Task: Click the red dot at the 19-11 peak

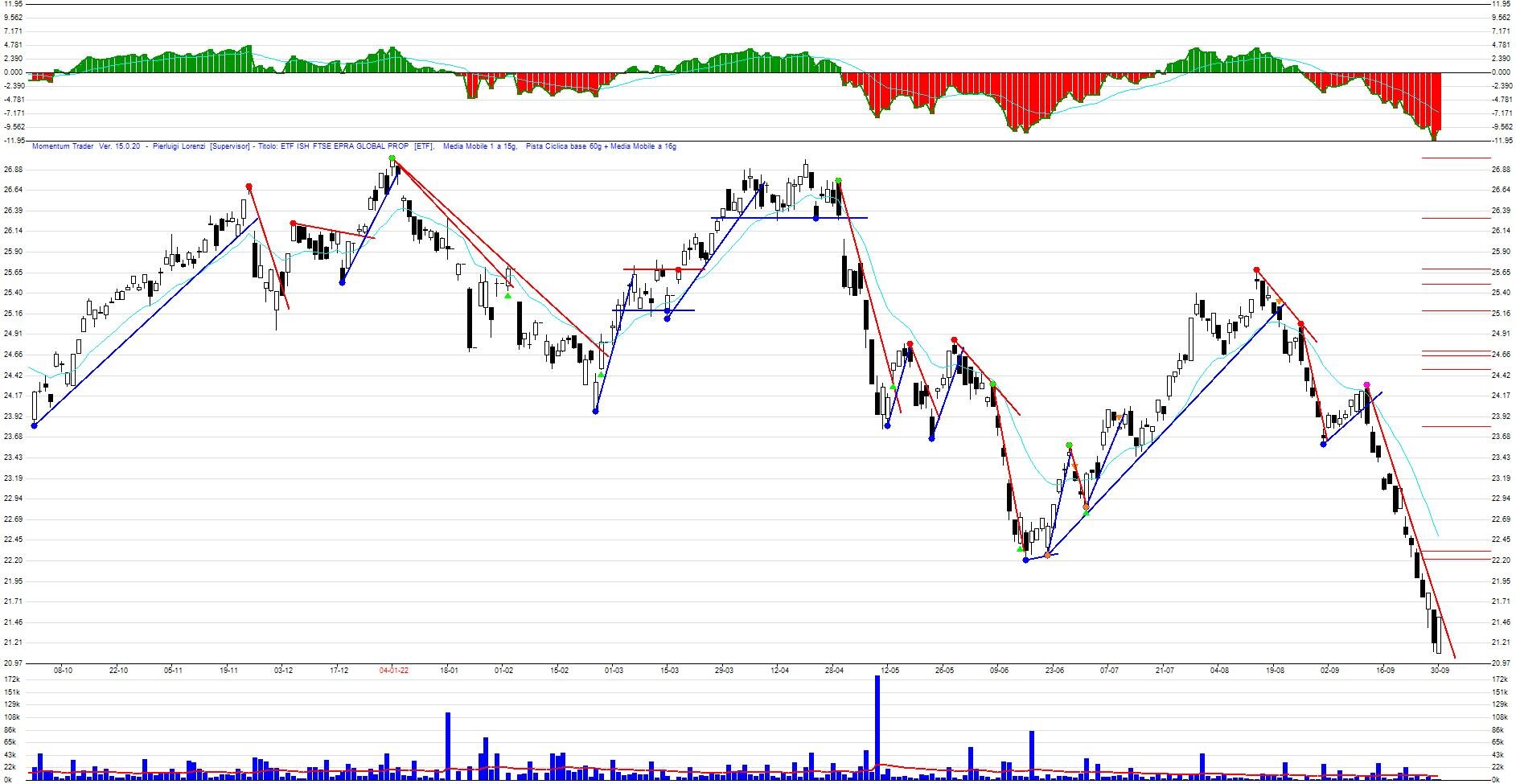Action: coord(249,187)
